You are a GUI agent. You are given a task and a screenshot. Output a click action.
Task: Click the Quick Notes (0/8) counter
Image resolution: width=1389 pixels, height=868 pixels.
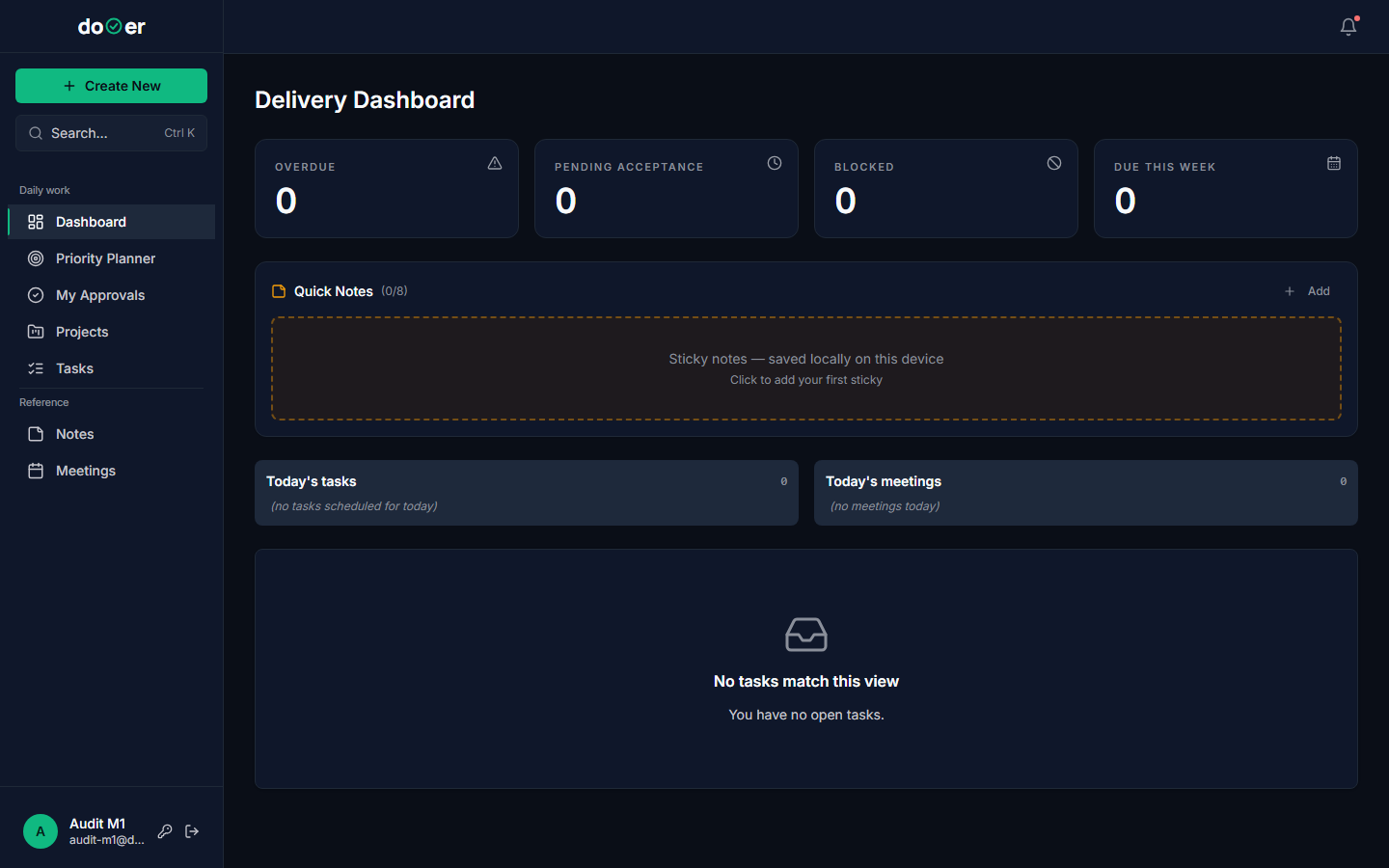(x=395, y=291)
